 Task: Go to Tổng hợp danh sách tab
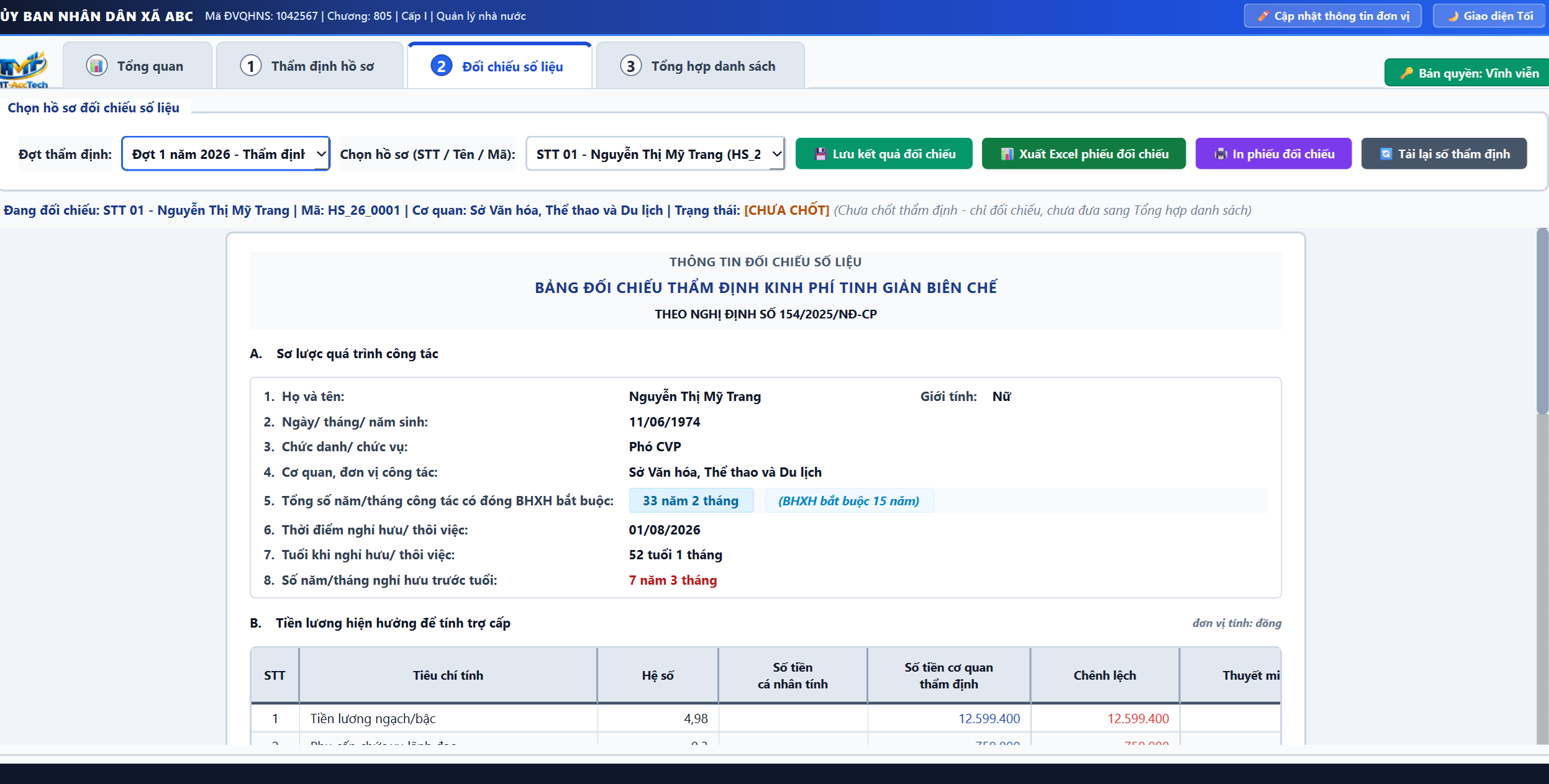click(x=700, y=66)
